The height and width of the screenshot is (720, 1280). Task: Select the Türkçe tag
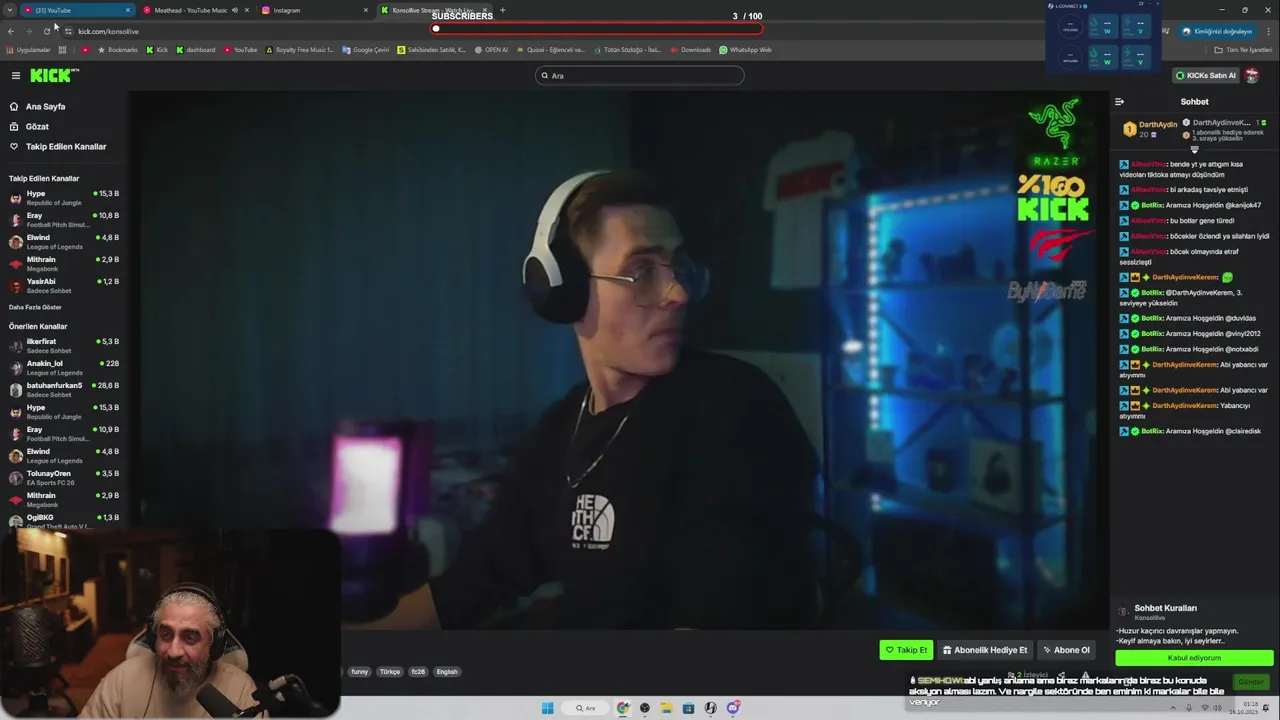(390, 672)
